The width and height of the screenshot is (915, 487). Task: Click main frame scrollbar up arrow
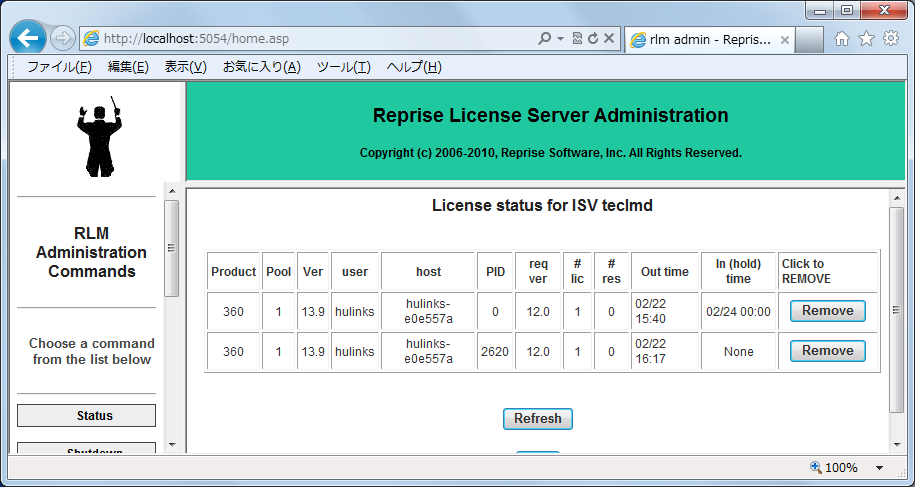coord(897,198)
